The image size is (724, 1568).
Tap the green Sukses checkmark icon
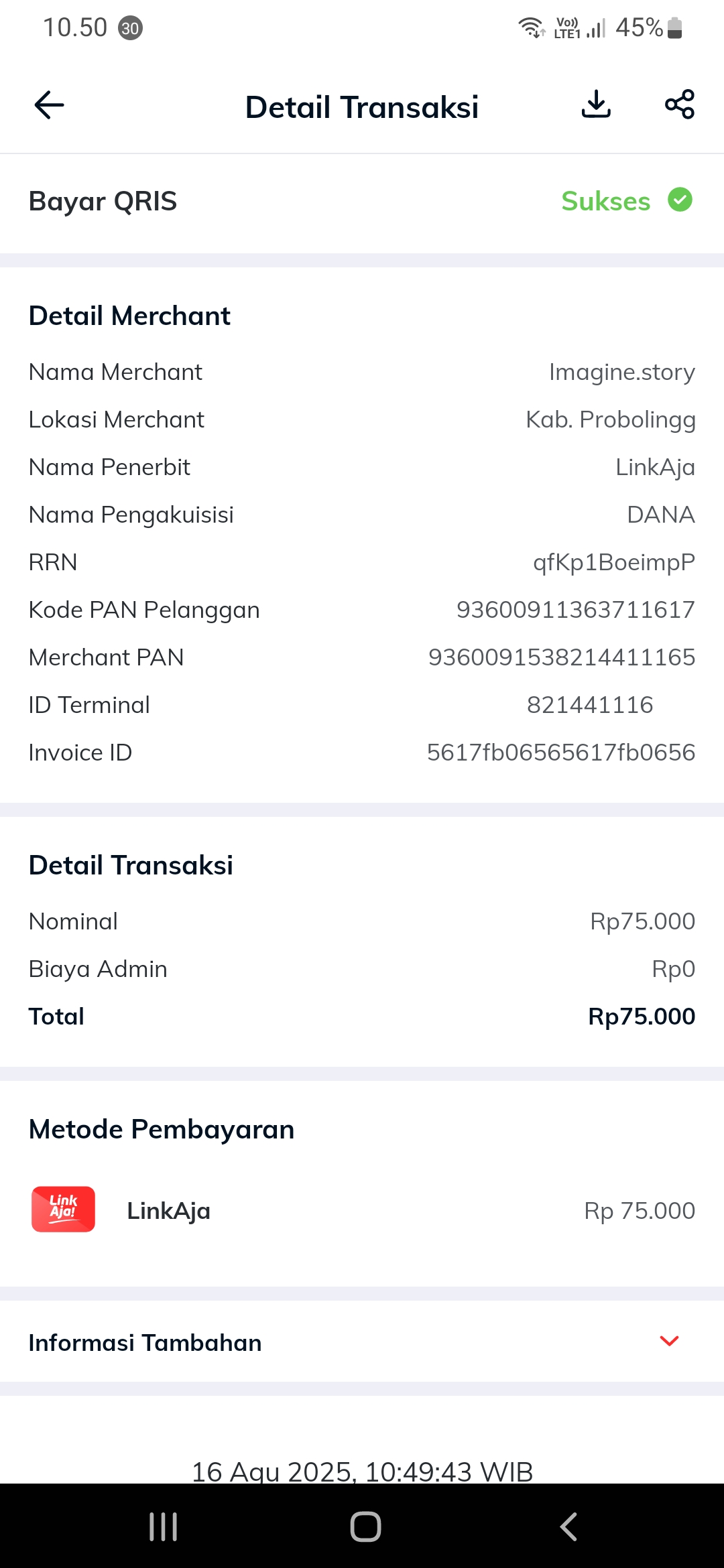click(x=680, y=200)
